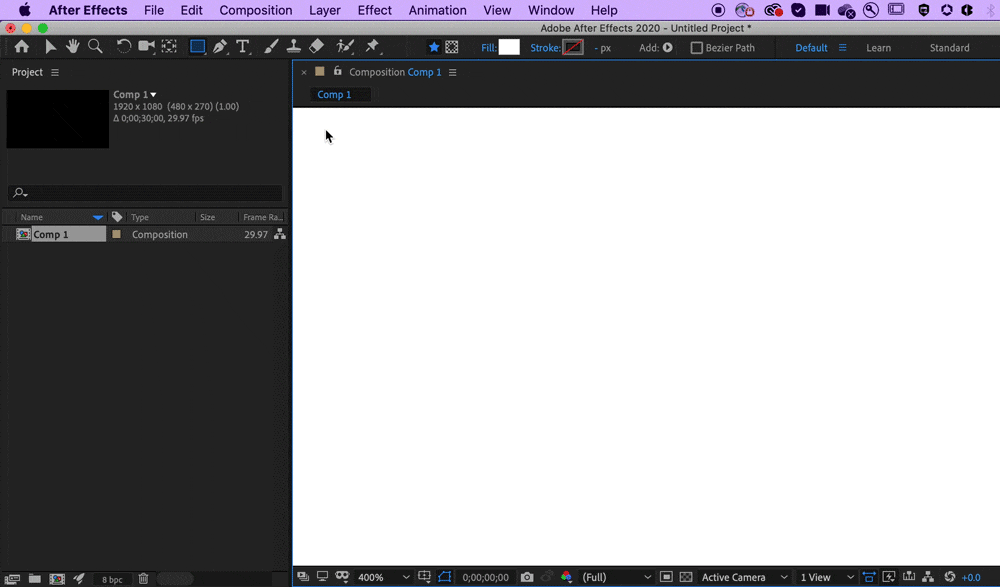
Task: Click the label color square of Comp 1
Action: click(116, 234)
